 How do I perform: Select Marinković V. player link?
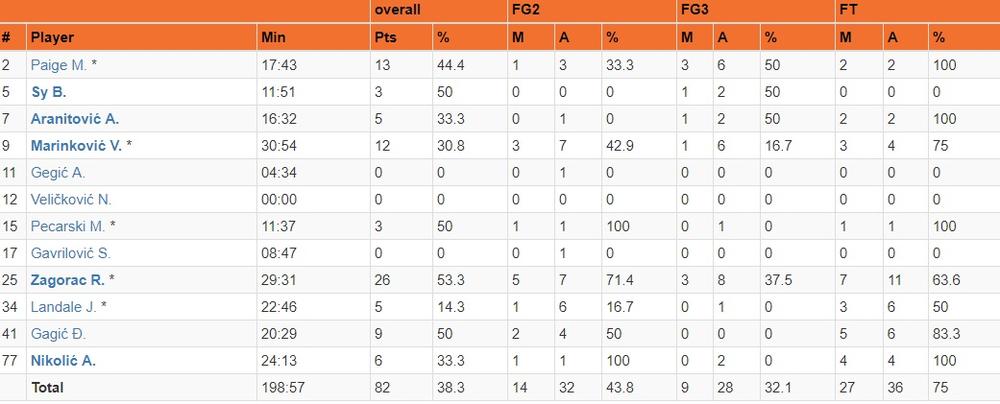[x=76, y=146]
